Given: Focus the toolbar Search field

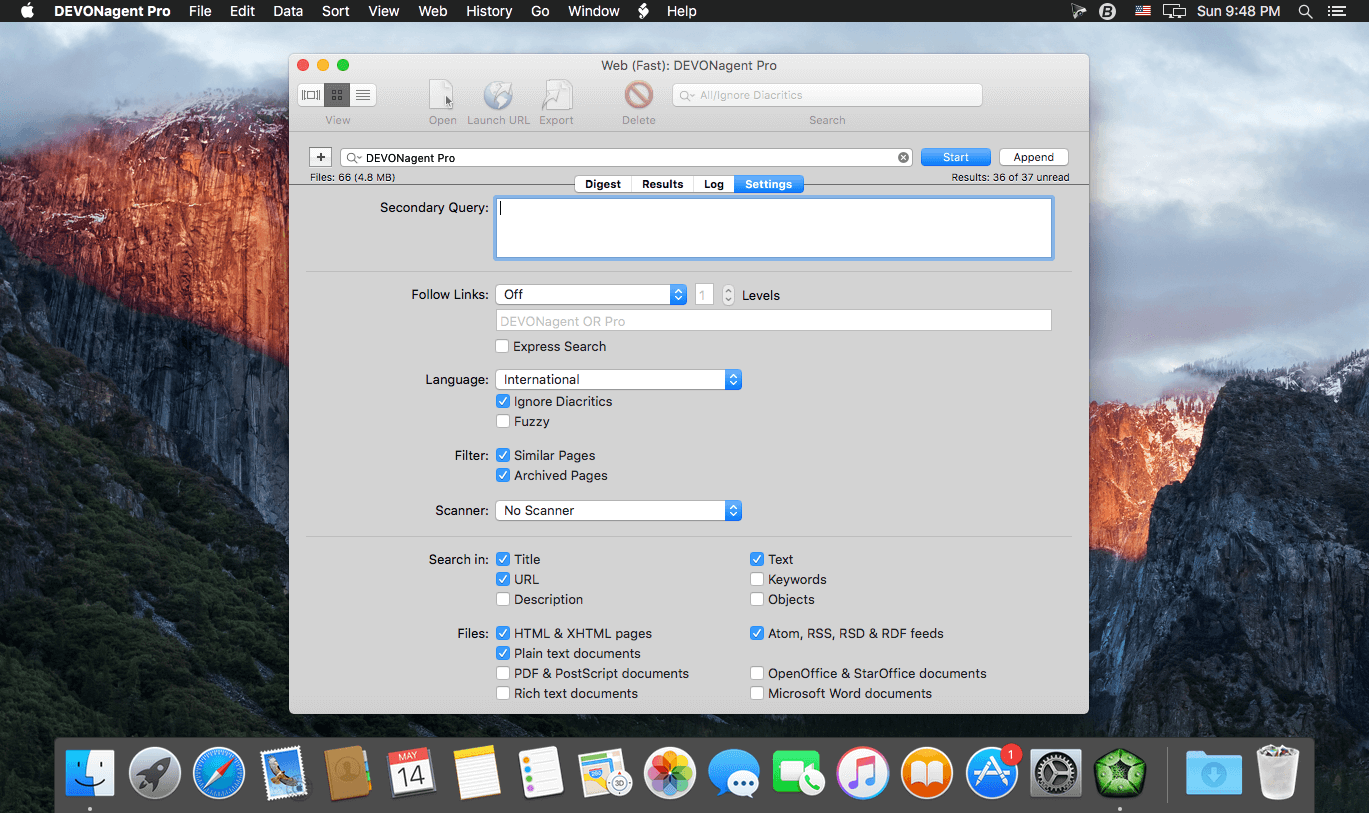Looking at the screenshot, I should pyautogui.click(x=827, y=96).
